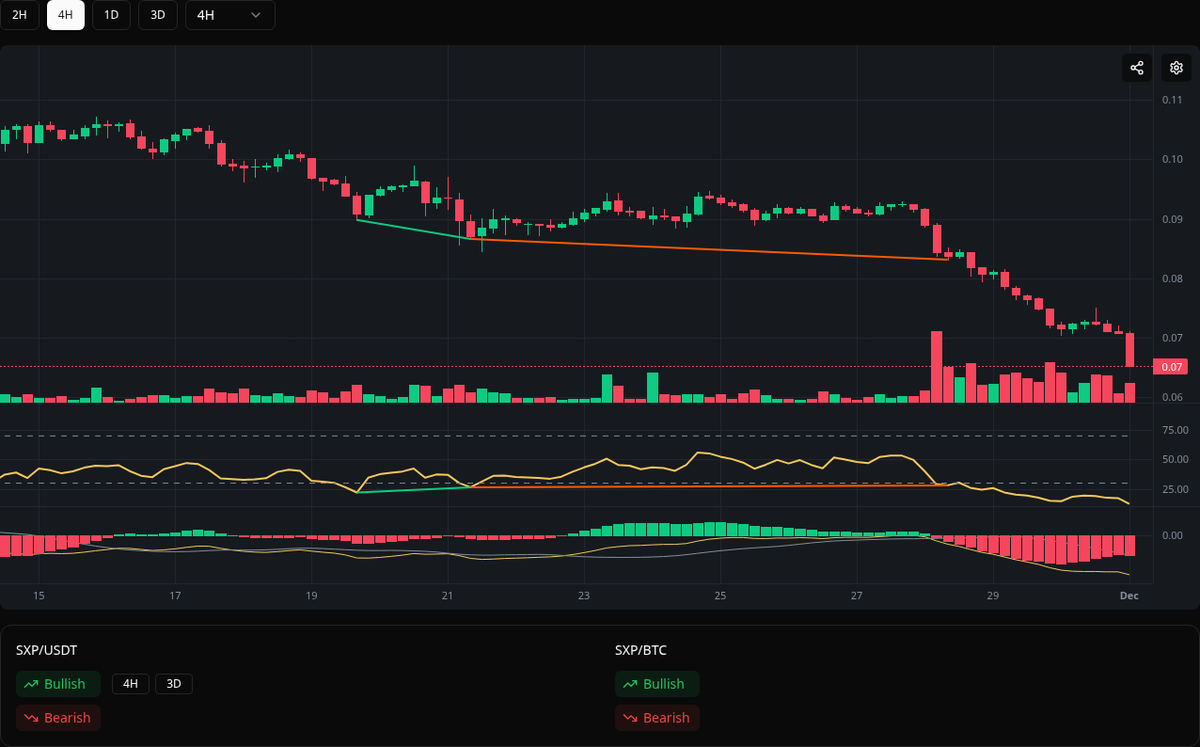Toggle the Bearish signal chip for SXP/BTC
Image resolution: width=1200 pixels, height=747 pixels.
[657, 718]
